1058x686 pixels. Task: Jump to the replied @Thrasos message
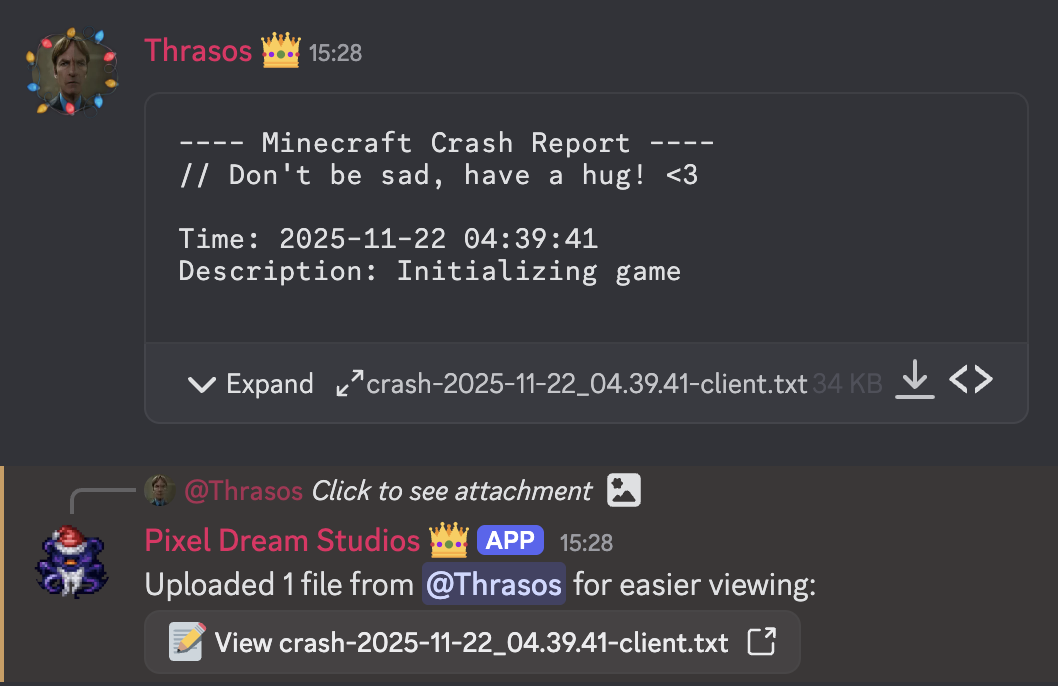tap(243, 491)
